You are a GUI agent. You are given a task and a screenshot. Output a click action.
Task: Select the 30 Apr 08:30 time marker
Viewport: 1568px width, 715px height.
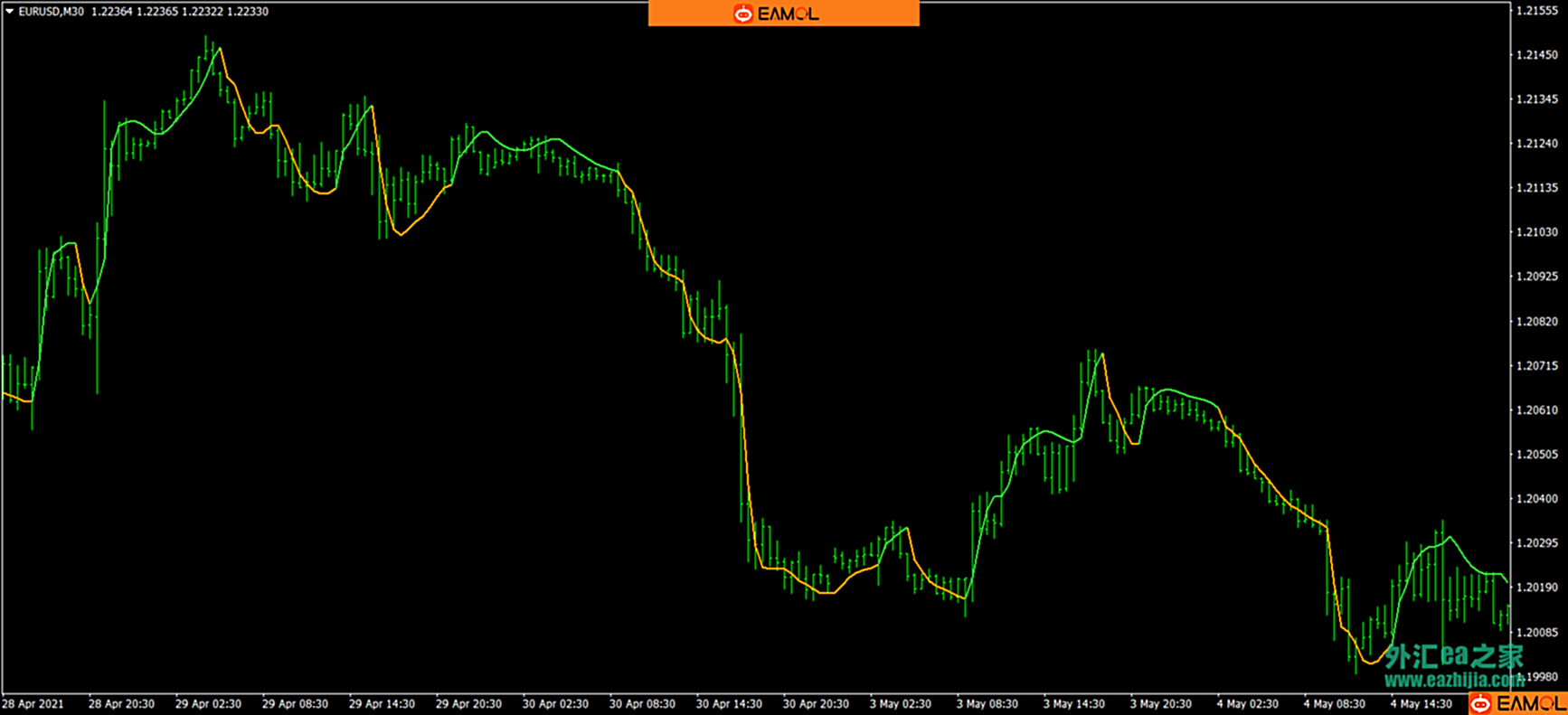pos(642,703)
